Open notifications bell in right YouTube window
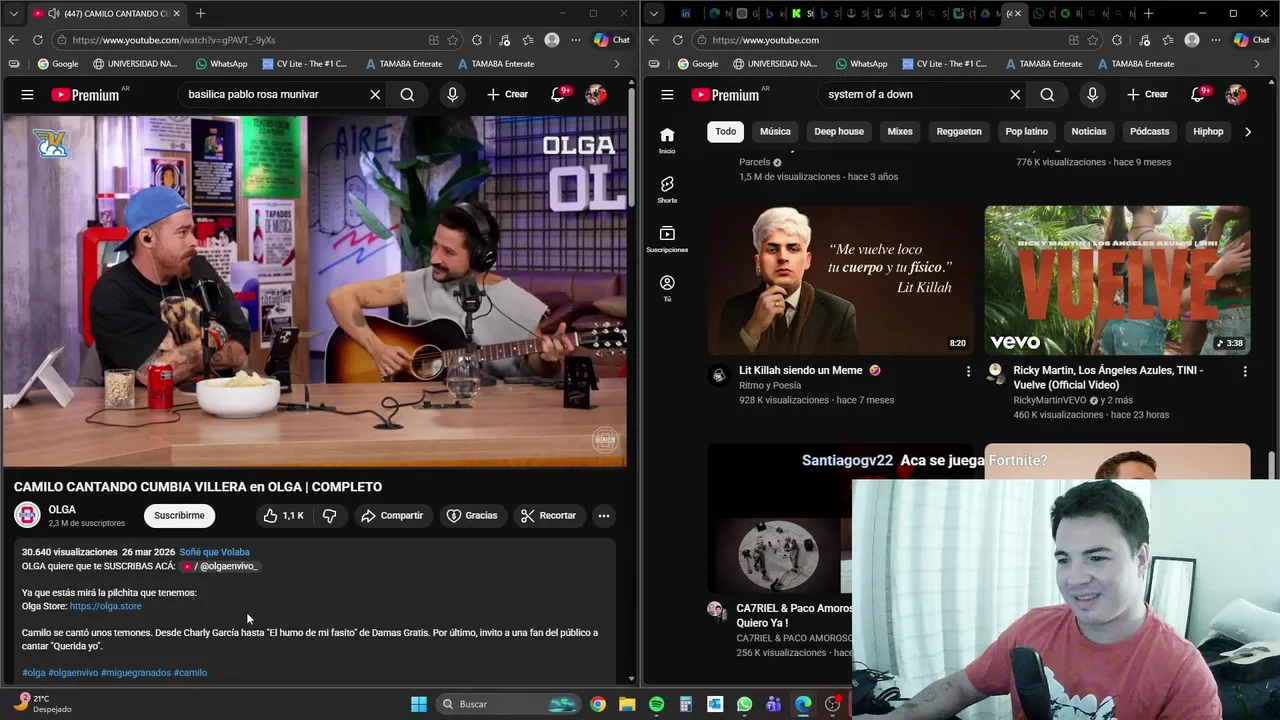1280x720 pixels. coord(1198,94)
